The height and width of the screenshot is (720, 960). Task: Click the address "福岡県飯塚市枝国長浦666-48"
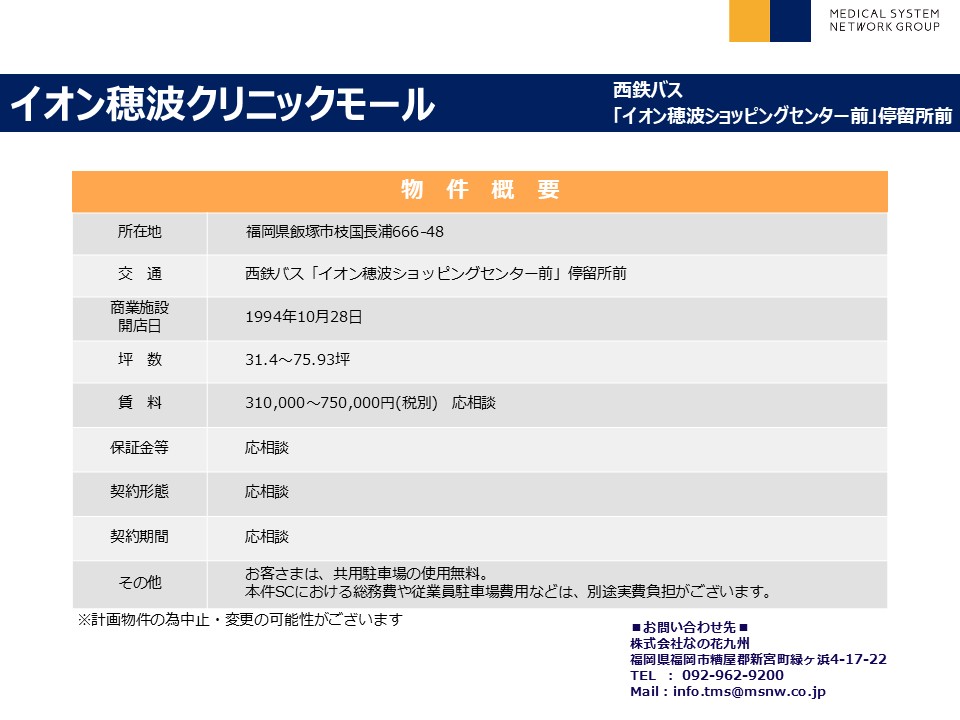345,231
